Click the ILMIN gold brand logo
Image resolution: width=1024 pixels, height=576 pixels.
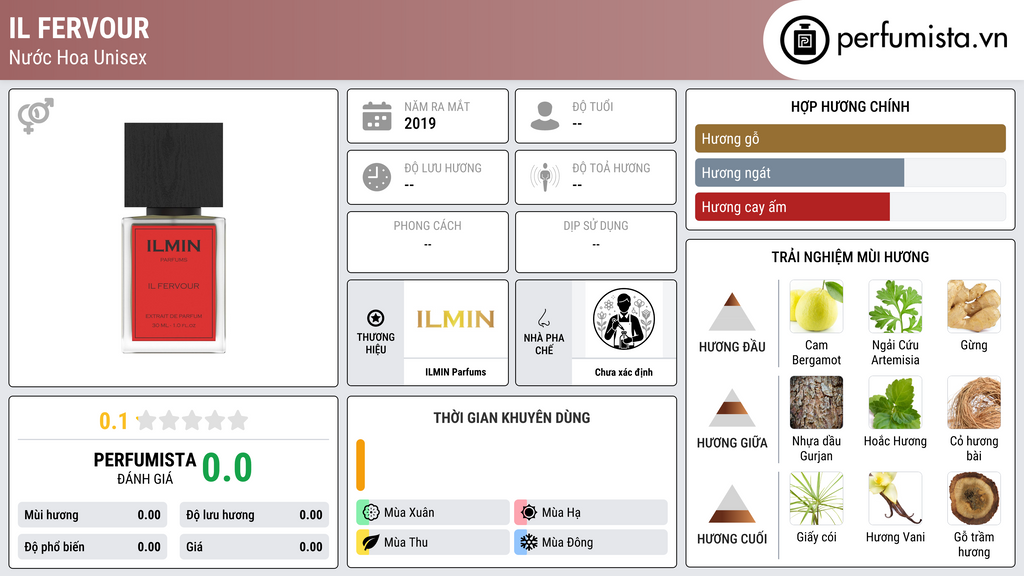pos(456,319)
